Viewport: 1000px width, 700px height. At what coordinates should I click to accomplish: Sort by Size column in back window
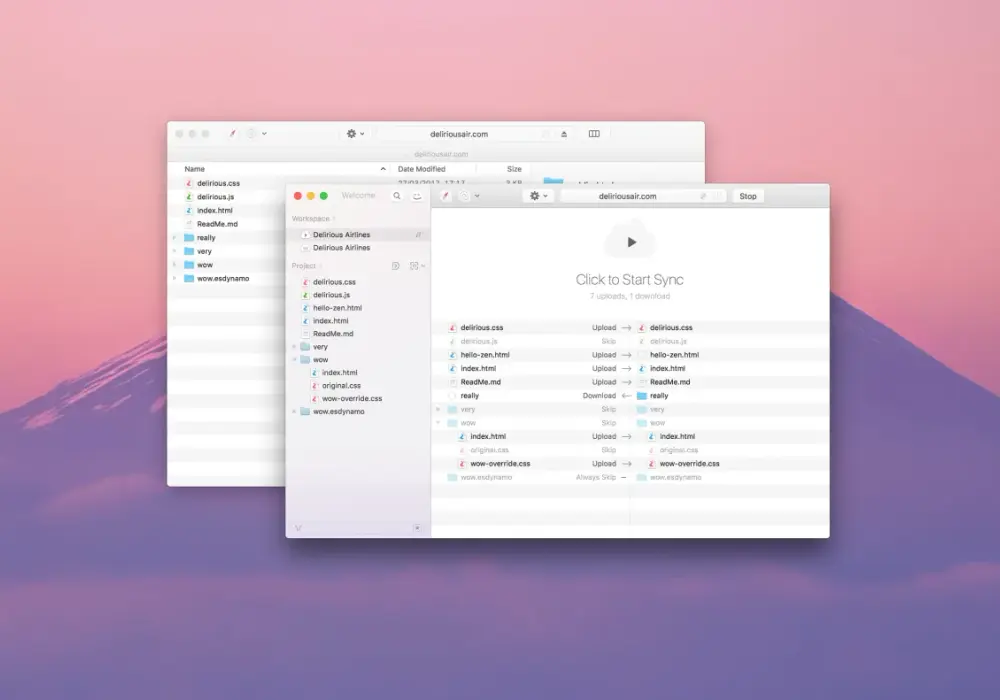coord(514,169)
